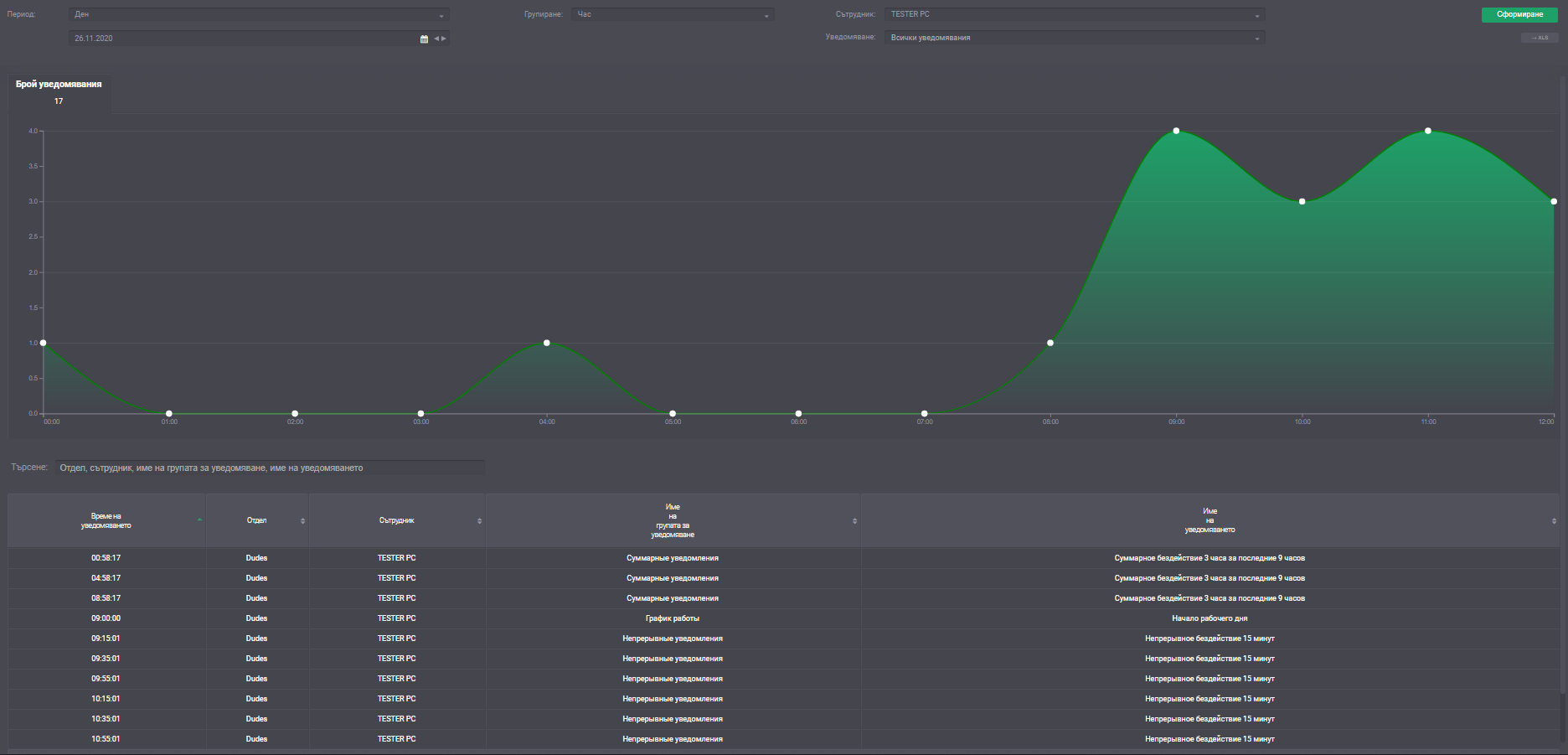Viewport: 1568px width, 755px height.
Task: Open the Уведомяване dropdown
Action: pyautogui.click(x=1075, y=38)
